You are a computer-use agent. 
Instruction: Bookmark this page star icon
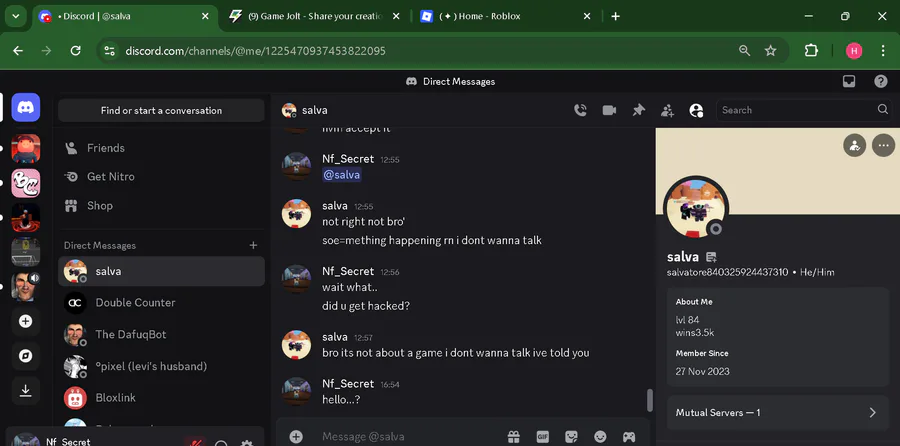pos(770,51)
